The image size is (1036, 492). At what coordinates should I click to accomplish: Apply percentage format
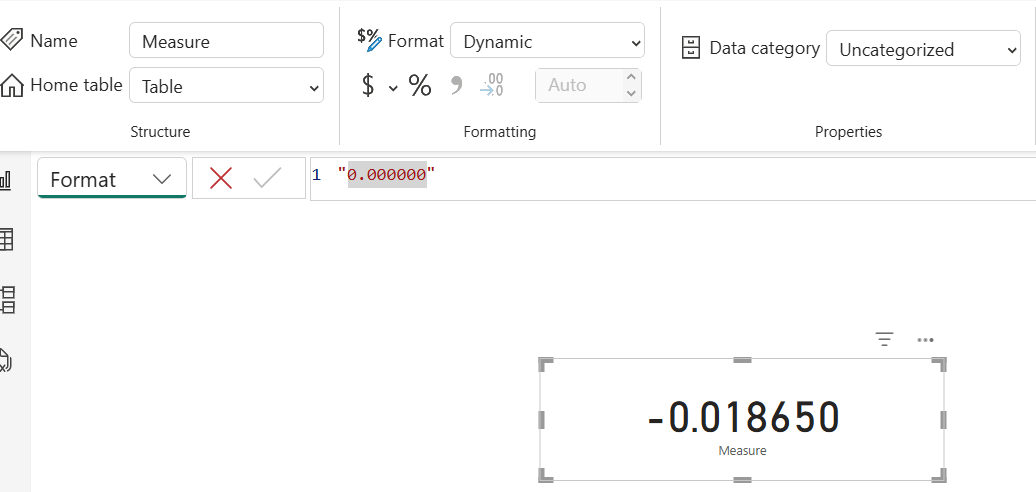tap(420, 85)
